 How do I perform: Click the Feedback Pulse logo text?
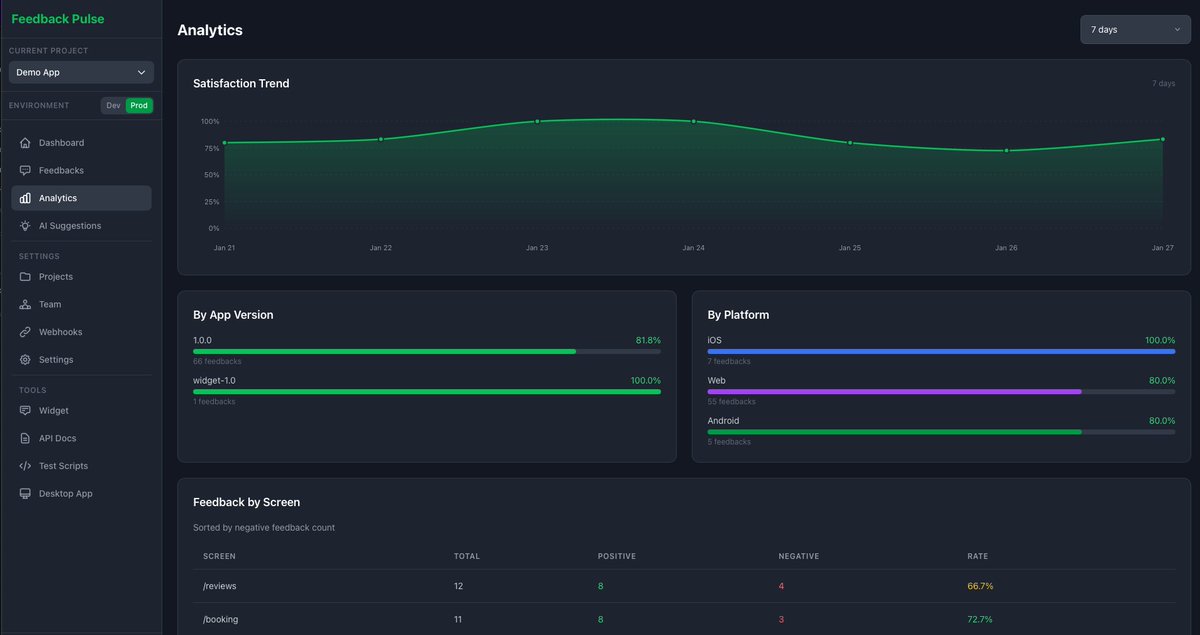coord(58,19)
